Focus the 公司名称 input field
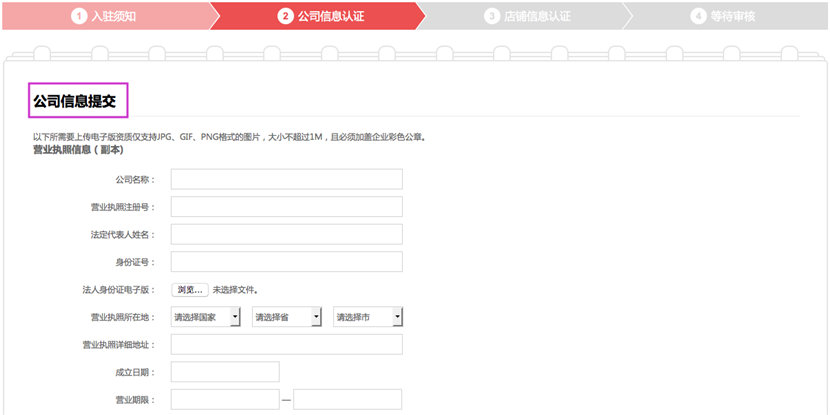 pyautogui.click(x=286, y=179)
